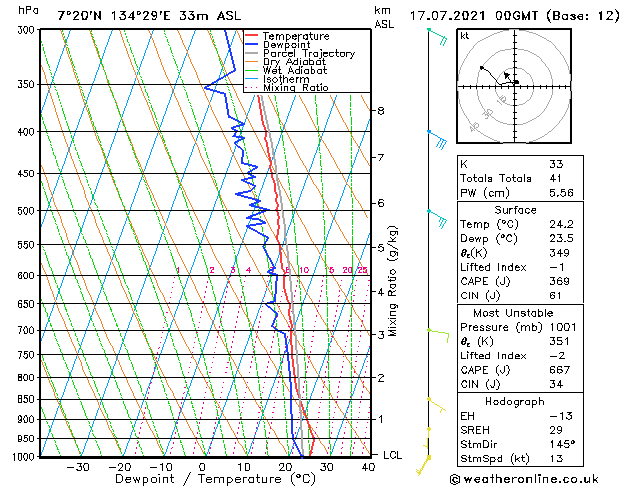Select the Dewpoint legend label
629x486 pixels.
(286, 45)
